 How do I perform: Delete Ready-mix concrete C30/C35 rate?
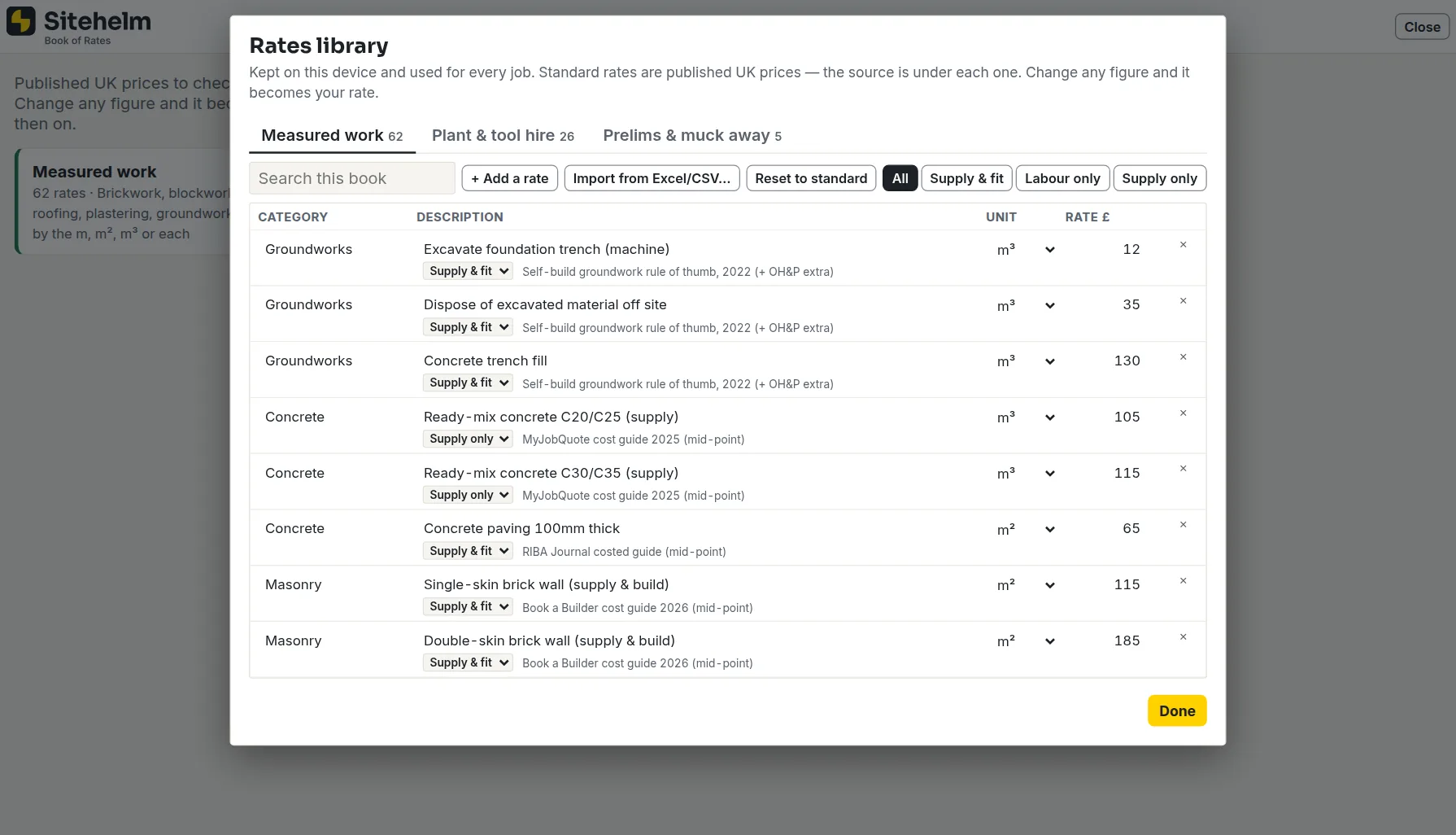pos(1183,469)
